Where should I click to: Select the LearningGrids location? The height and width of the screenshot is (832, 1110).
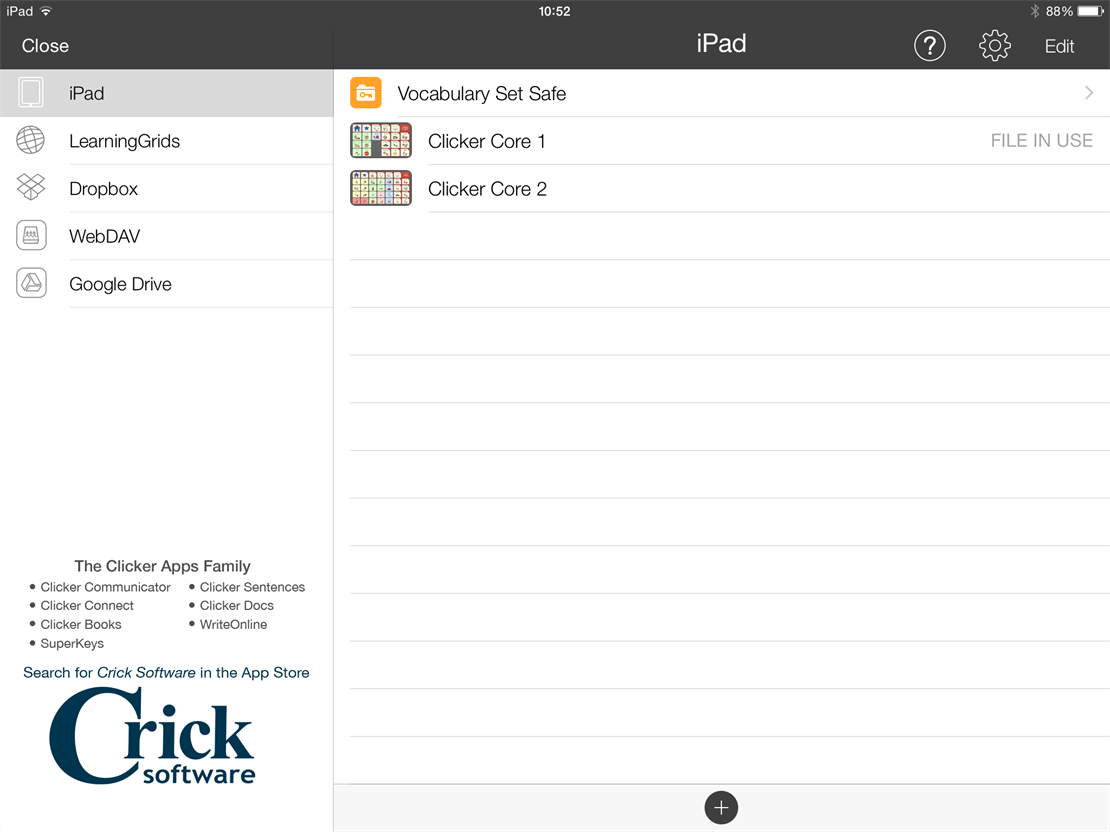(x=166, y=141)
